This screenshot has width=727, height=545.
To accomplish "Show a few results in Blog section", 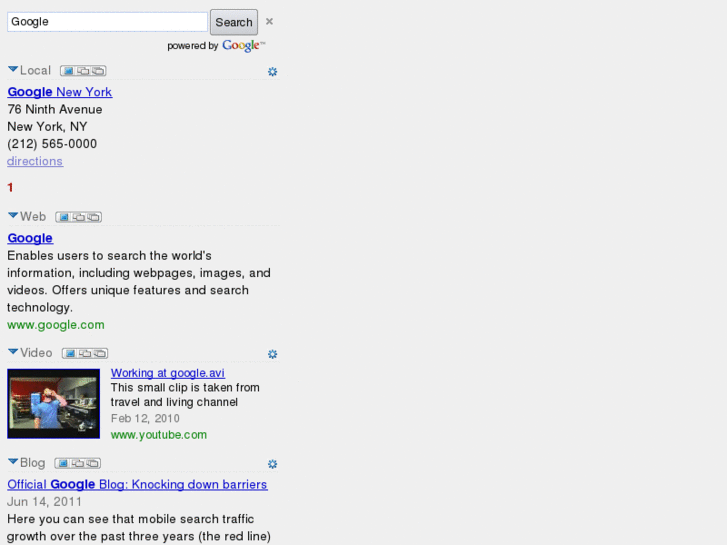I will (78, 463).
